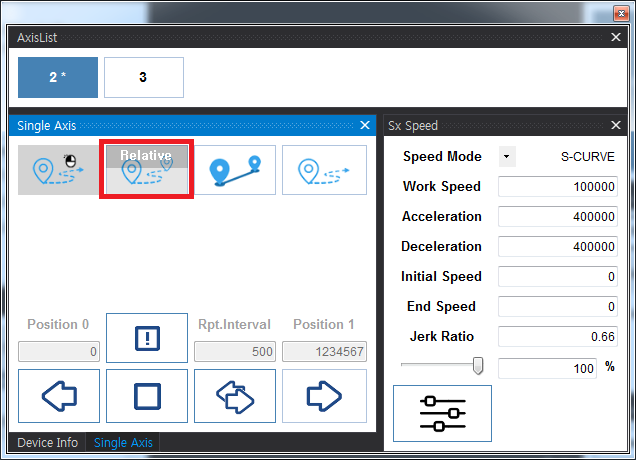Click the Jerk Ratio input field
The width and height of the screenshot is (636, 462).
(x=558, y=337)
